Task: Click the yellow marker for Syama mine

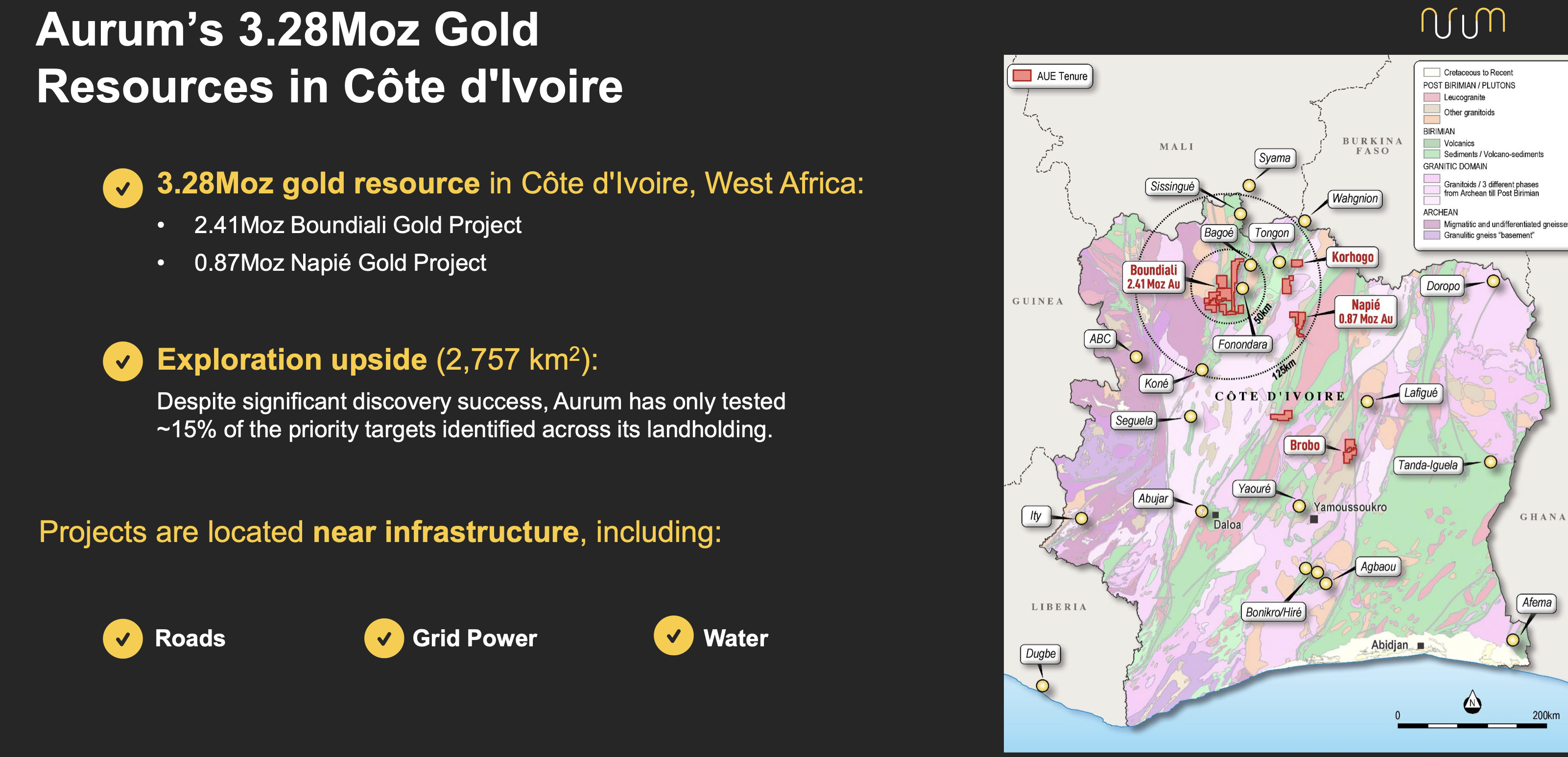Action: click(1248, 186)
